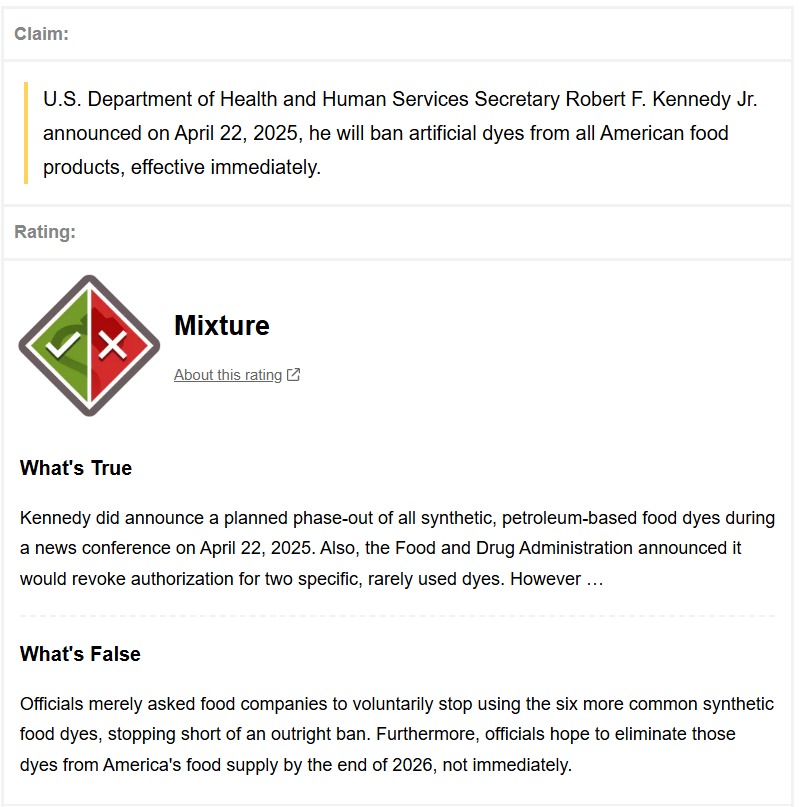Click the external link icon after About this rating
The height and width of the screenshot is (807, 802).
click(x=294, y=375)
